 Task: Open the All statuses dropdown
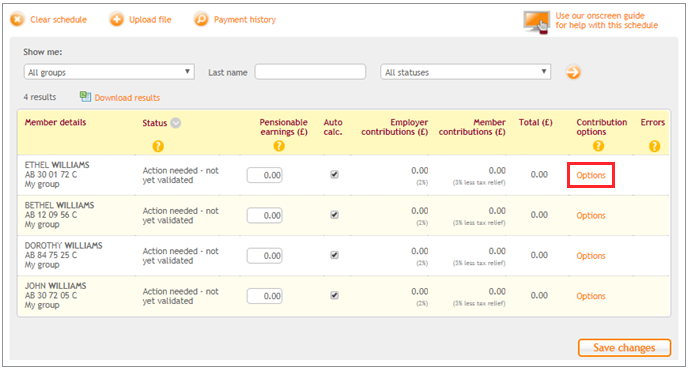465,72
